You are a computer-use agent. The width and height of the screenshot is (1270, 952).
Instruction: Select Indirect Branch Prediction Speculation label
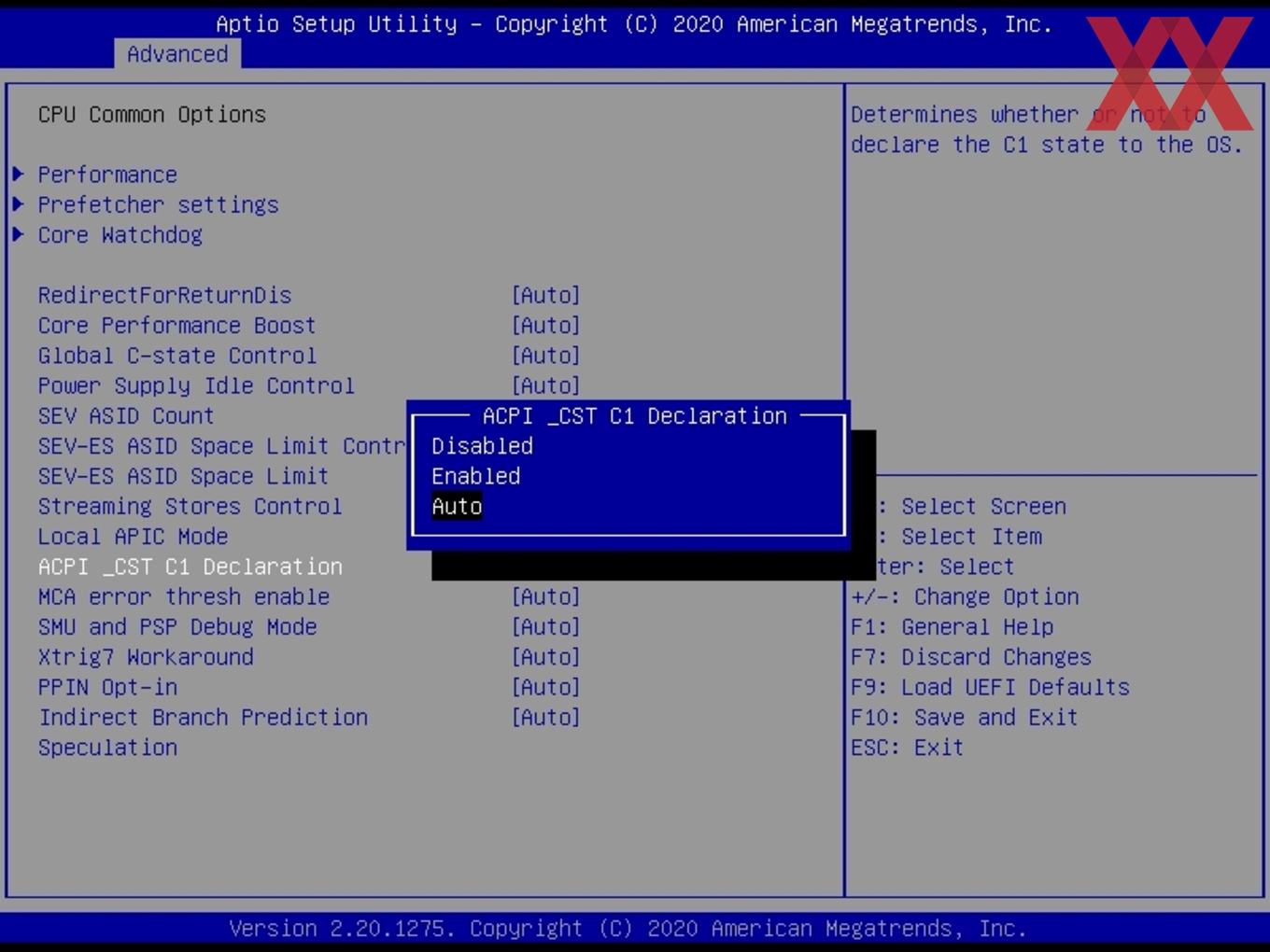click(203, 732)
